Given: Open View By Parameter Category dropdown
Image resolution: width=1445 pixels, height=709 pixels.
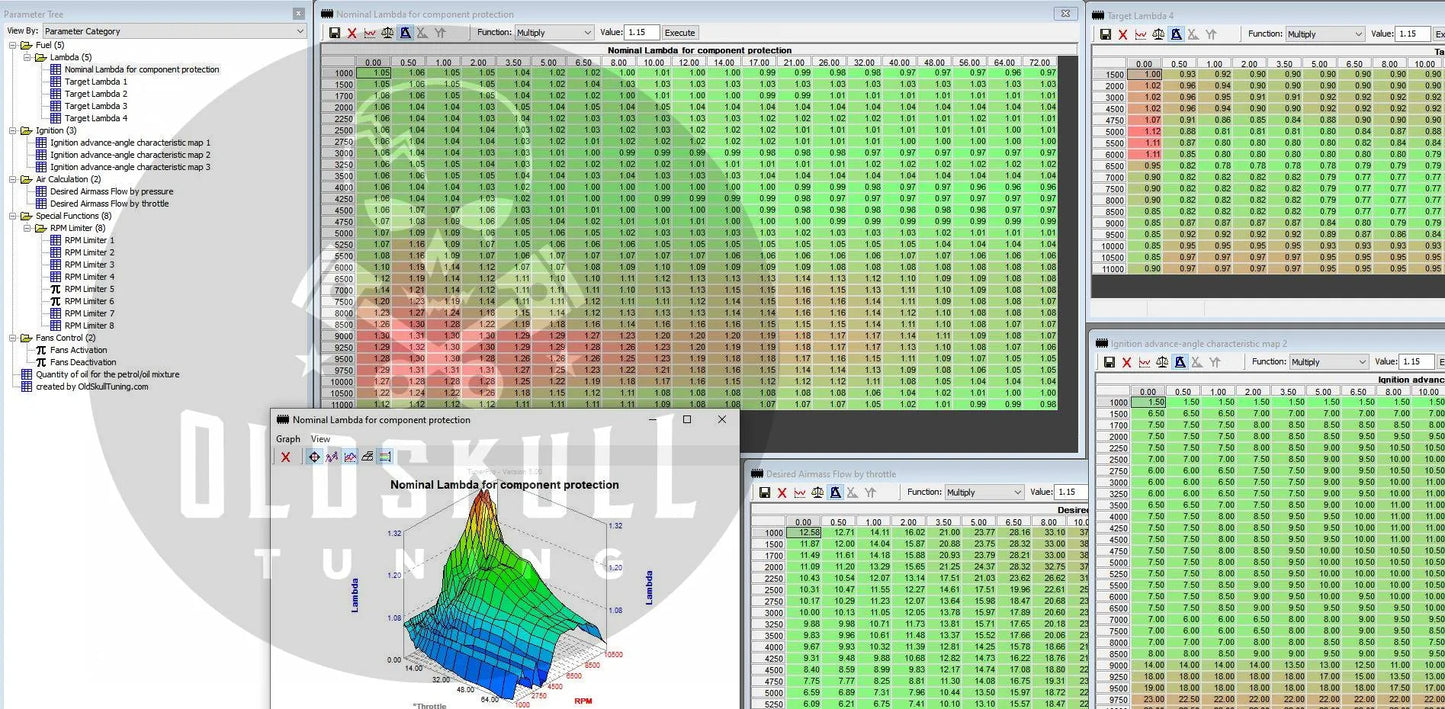Looking at the screenshot, I should click(174, 31).
